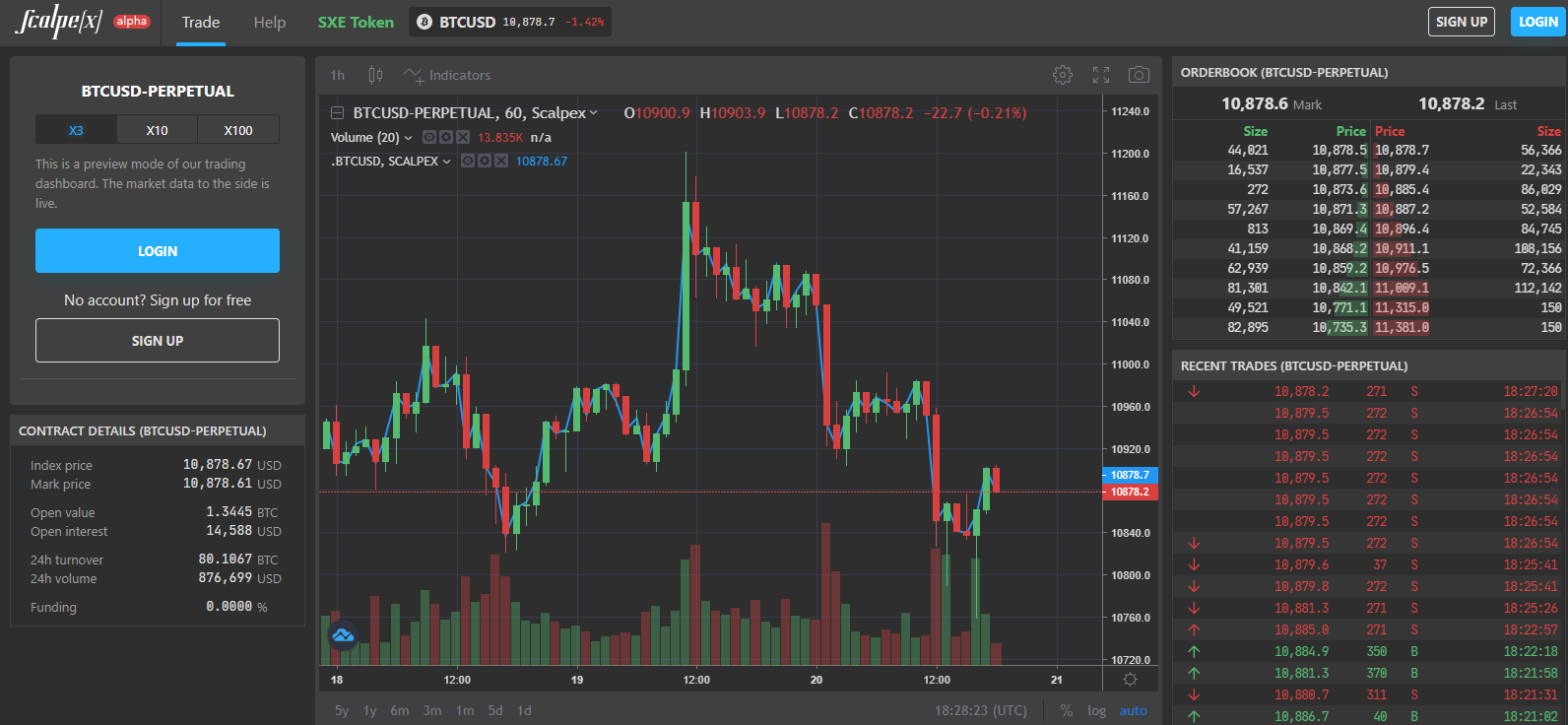Viewport: 1568px width, 725px height.
Task: Toggle fullscreen chart mode
Action: 1101,75
